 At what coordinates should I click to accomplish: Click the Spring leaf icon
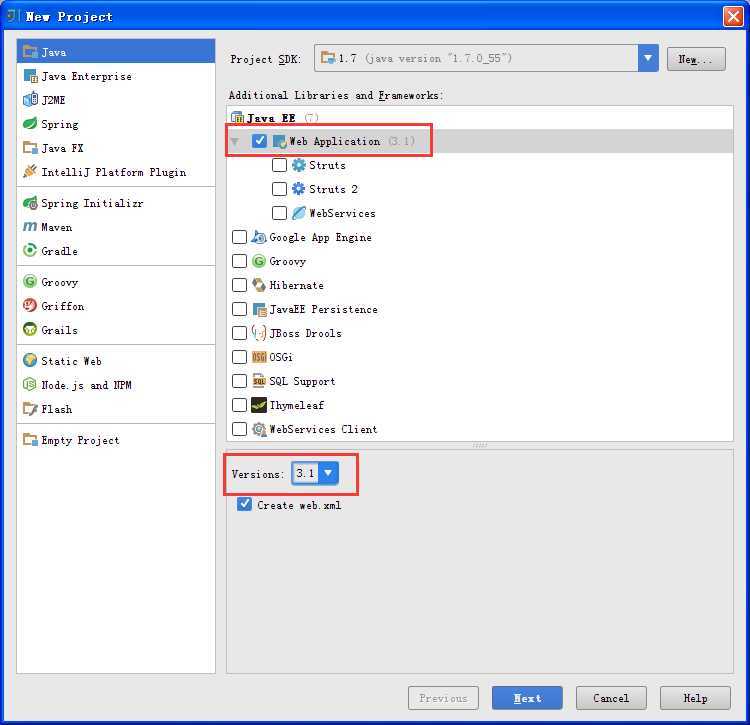30,123
